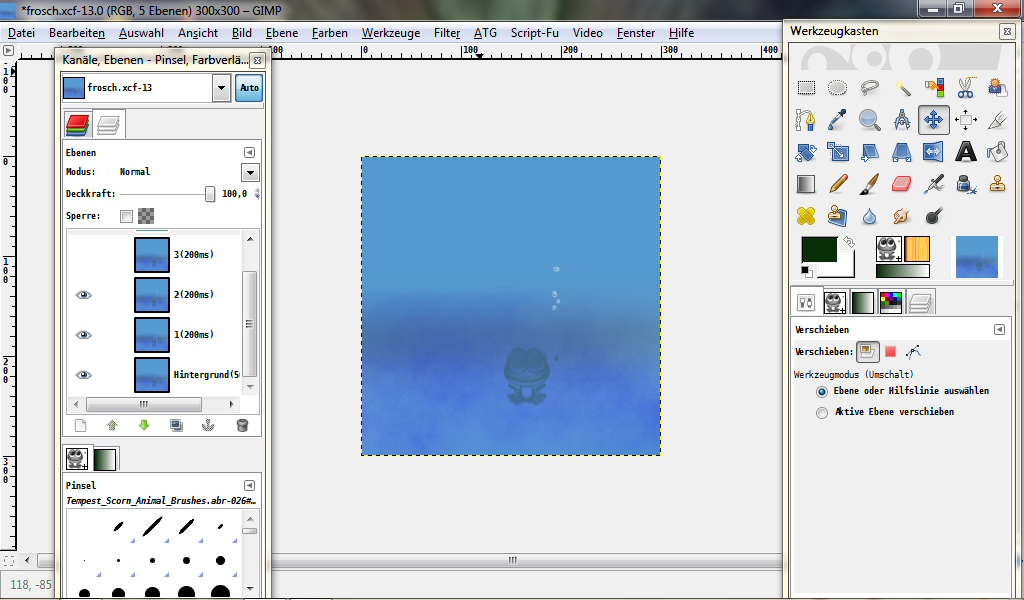Select the 3(200ms) layer thumbnail
The height and width of the screenshot is (600, 1024).
[x=152, y=255]
